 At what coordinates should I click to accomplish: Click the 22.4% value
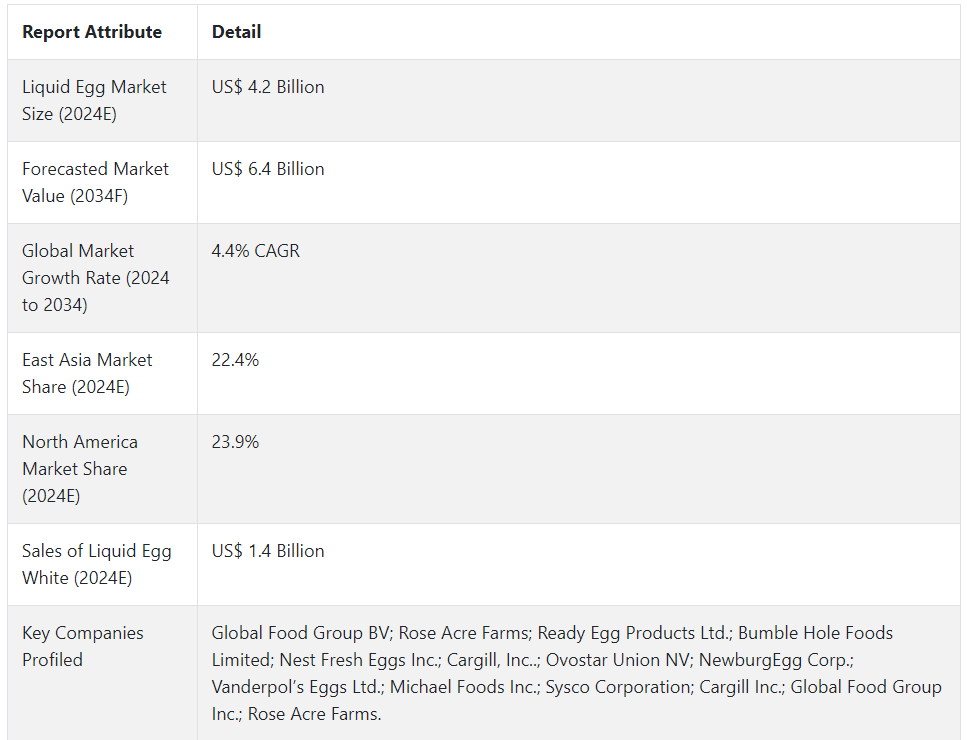pyautogui.click(x=235, y=360)
